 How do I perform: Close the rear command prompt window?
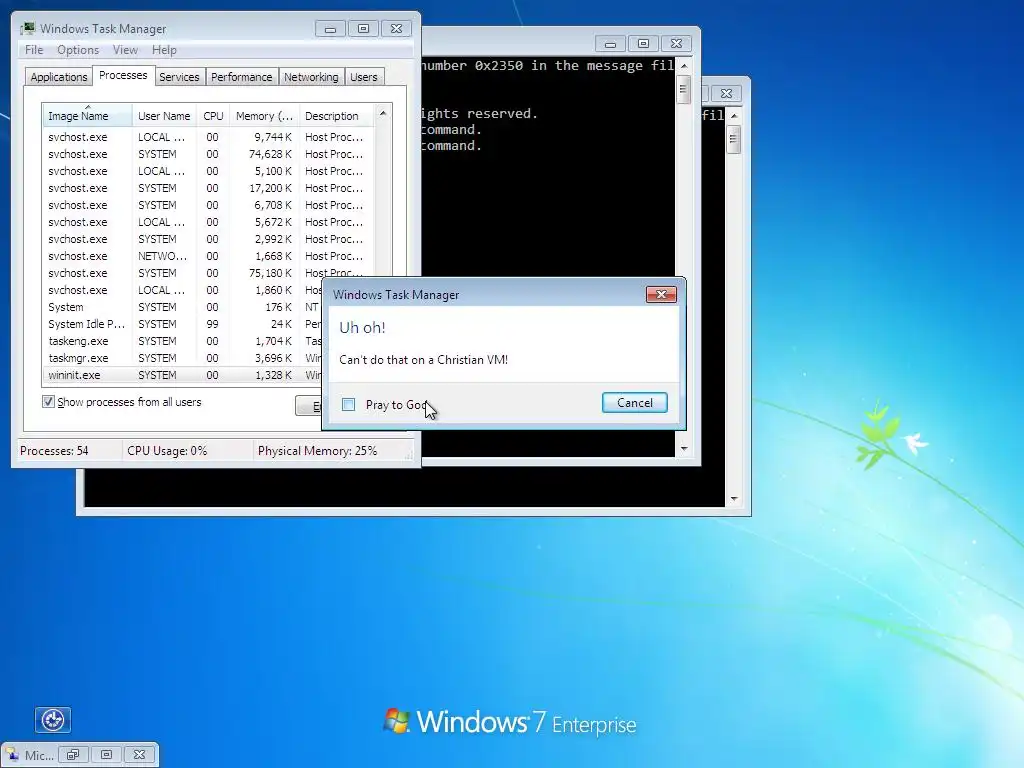point(726,93)
